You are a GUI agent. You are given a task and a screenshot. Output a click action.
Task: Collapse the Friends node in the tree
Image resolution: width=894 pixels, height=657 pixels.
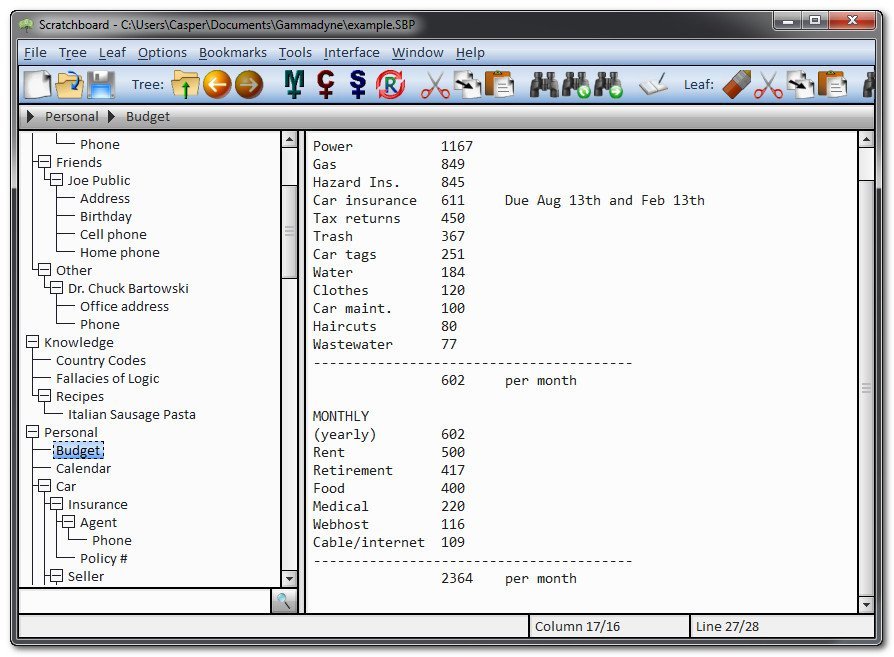[44, 163]
